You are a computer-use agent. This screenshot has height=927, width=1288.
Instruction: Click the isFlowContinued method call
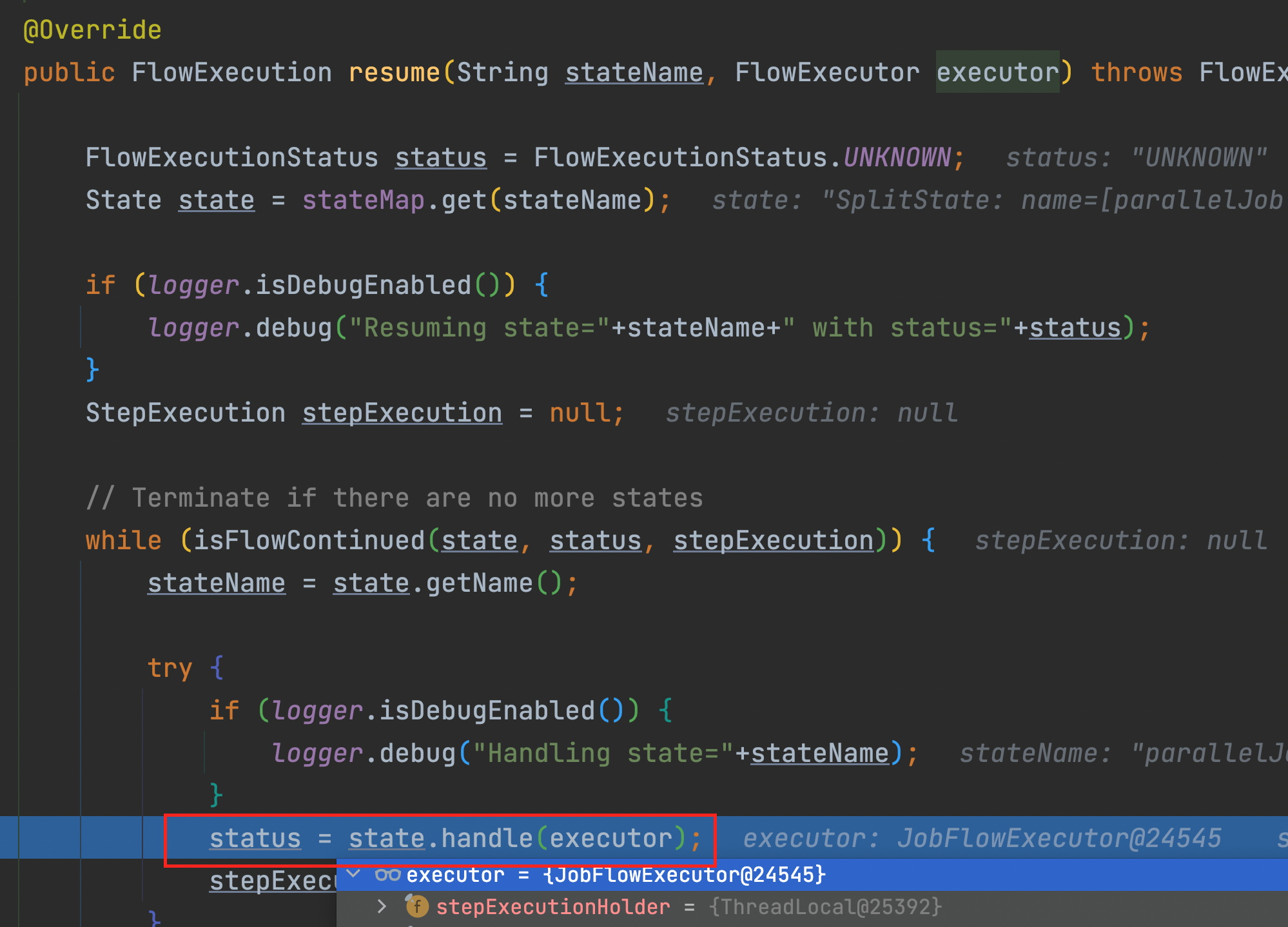[309, 540]
